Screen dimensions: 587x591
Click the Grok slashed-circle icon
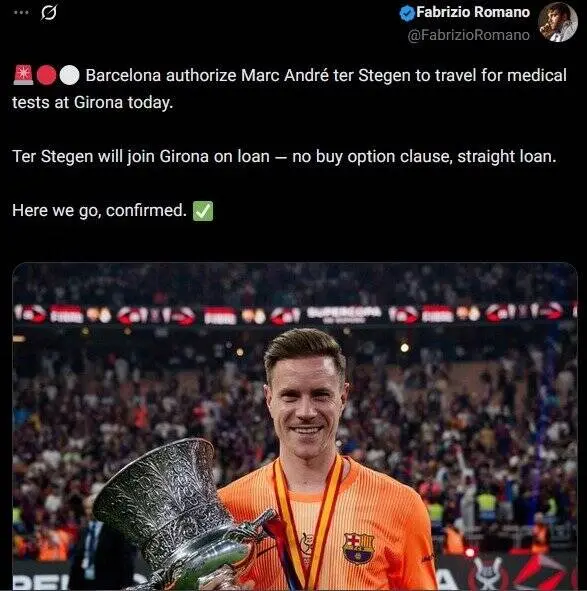click(x=49, y=13)
